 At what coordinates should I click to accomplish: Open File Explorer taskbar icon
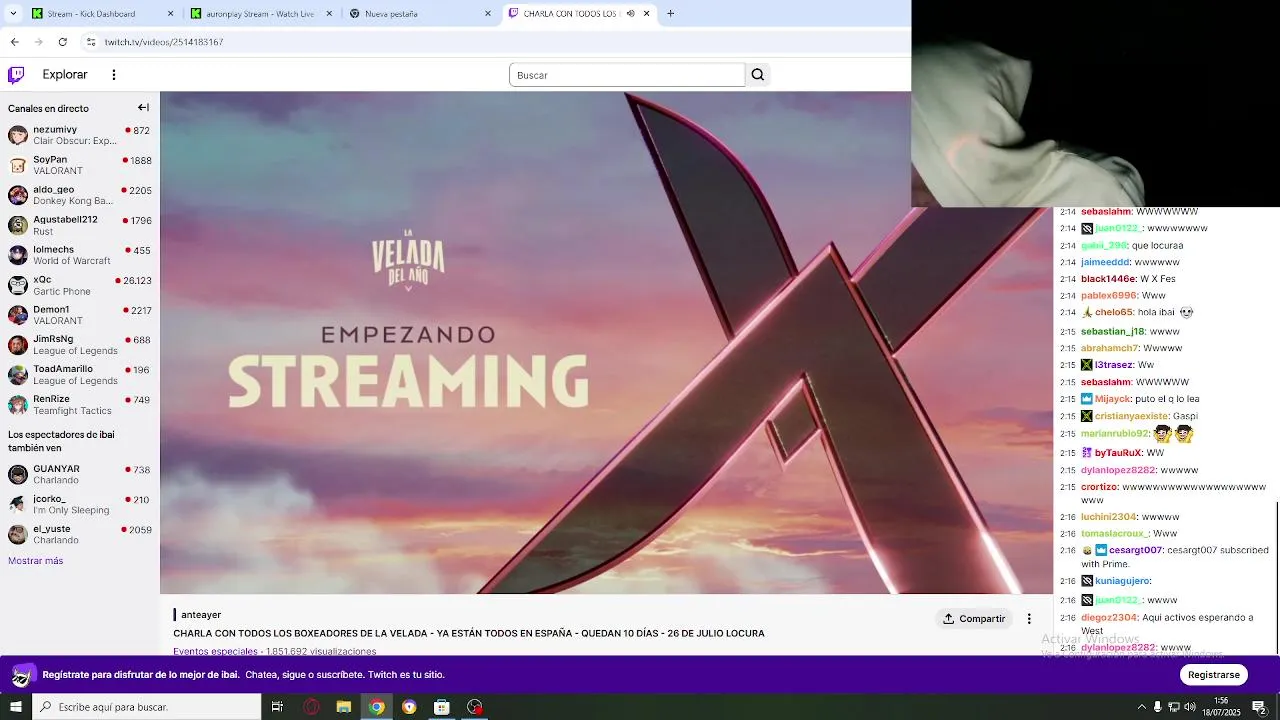(x=344, y=707)
